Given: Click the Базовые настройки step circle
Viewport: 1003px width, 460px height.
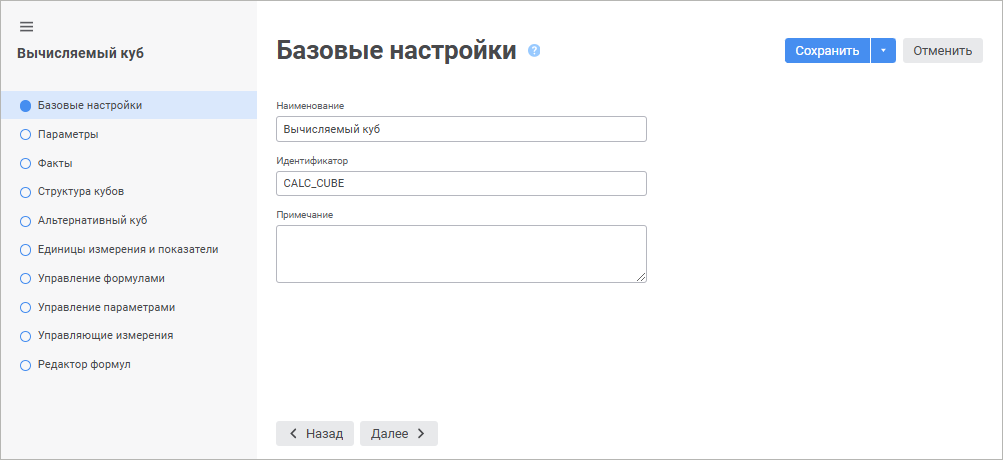Looking at the screenshot, I should click(x=26, y=105).
